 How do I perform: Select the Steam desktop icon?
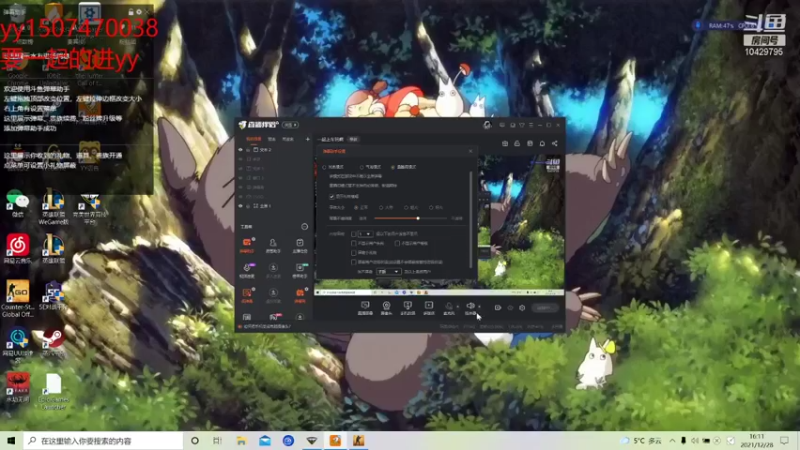coord(53,342)
